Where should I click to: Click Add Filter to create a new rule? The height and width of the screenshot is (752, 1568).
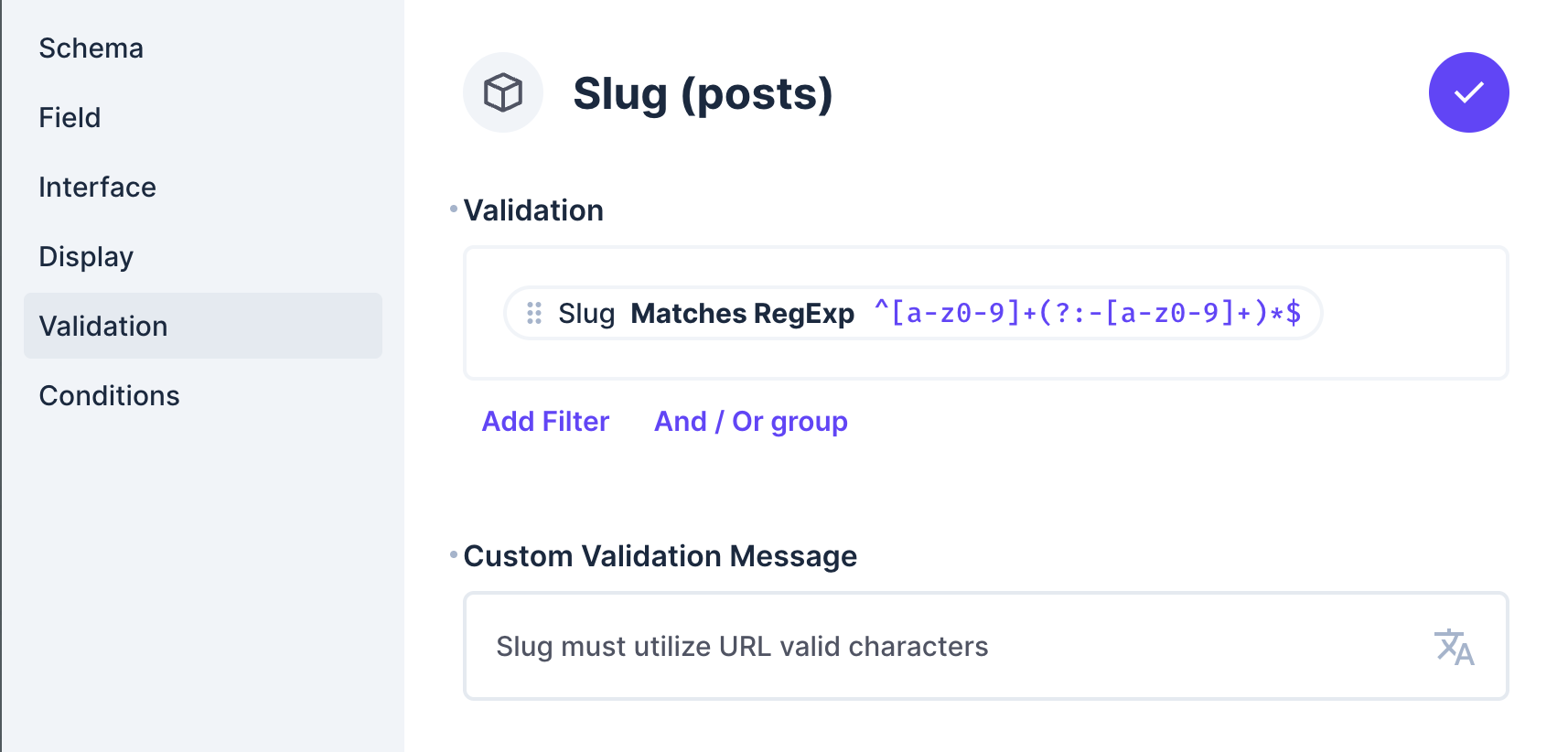coord(545,421)
